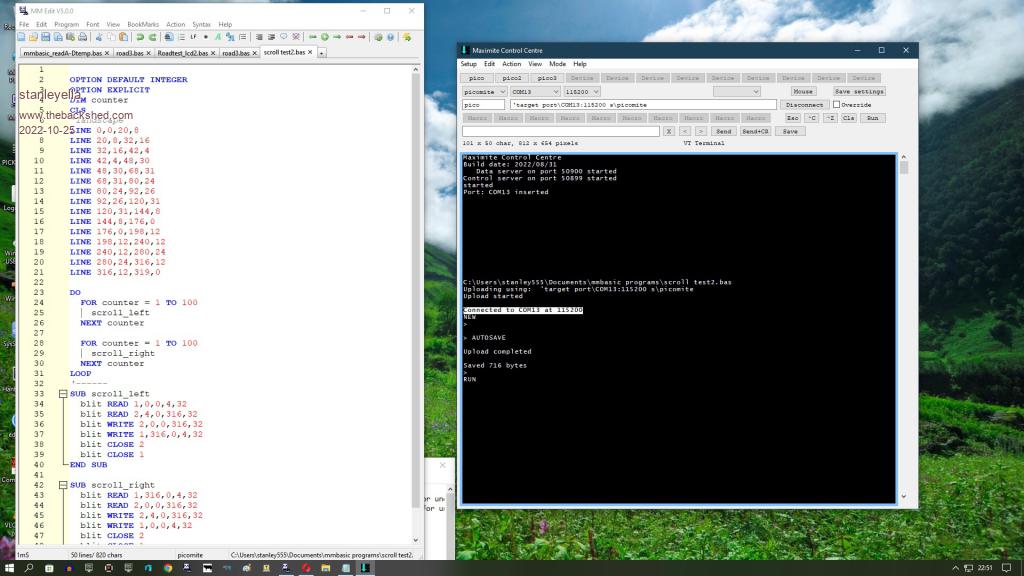
Task: Click the Disconnect button
Action: coord(804,105)
